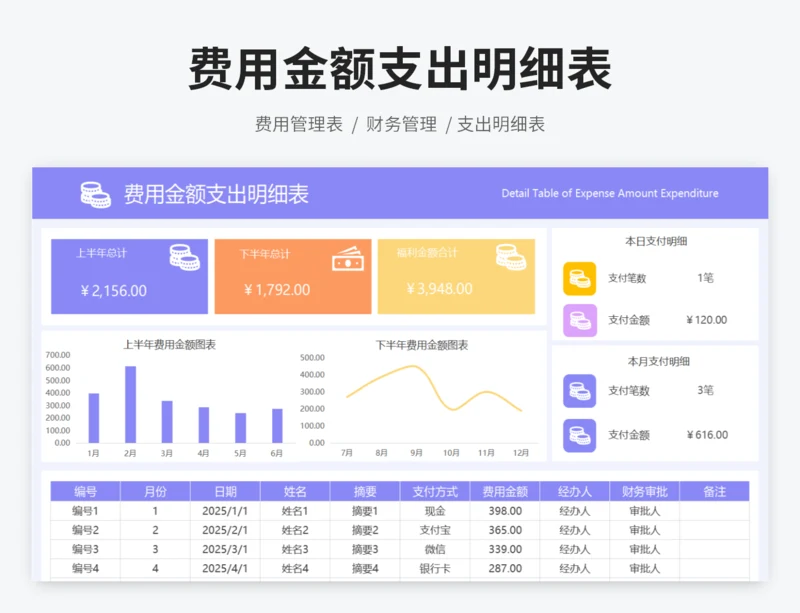Click date cell 2025/4/1
The height and width of the screenshot is (613, 800).
tap(225, 568)
